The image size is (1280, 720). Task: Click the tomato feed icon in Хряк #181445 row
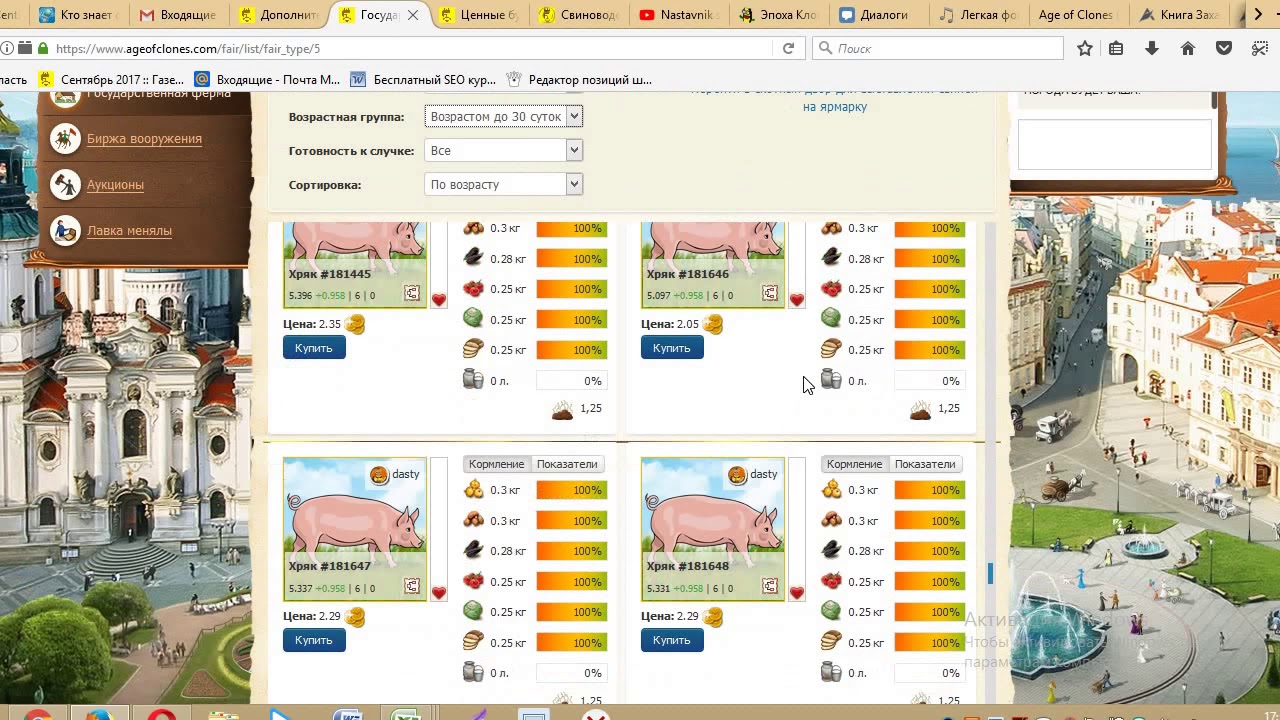474,289
